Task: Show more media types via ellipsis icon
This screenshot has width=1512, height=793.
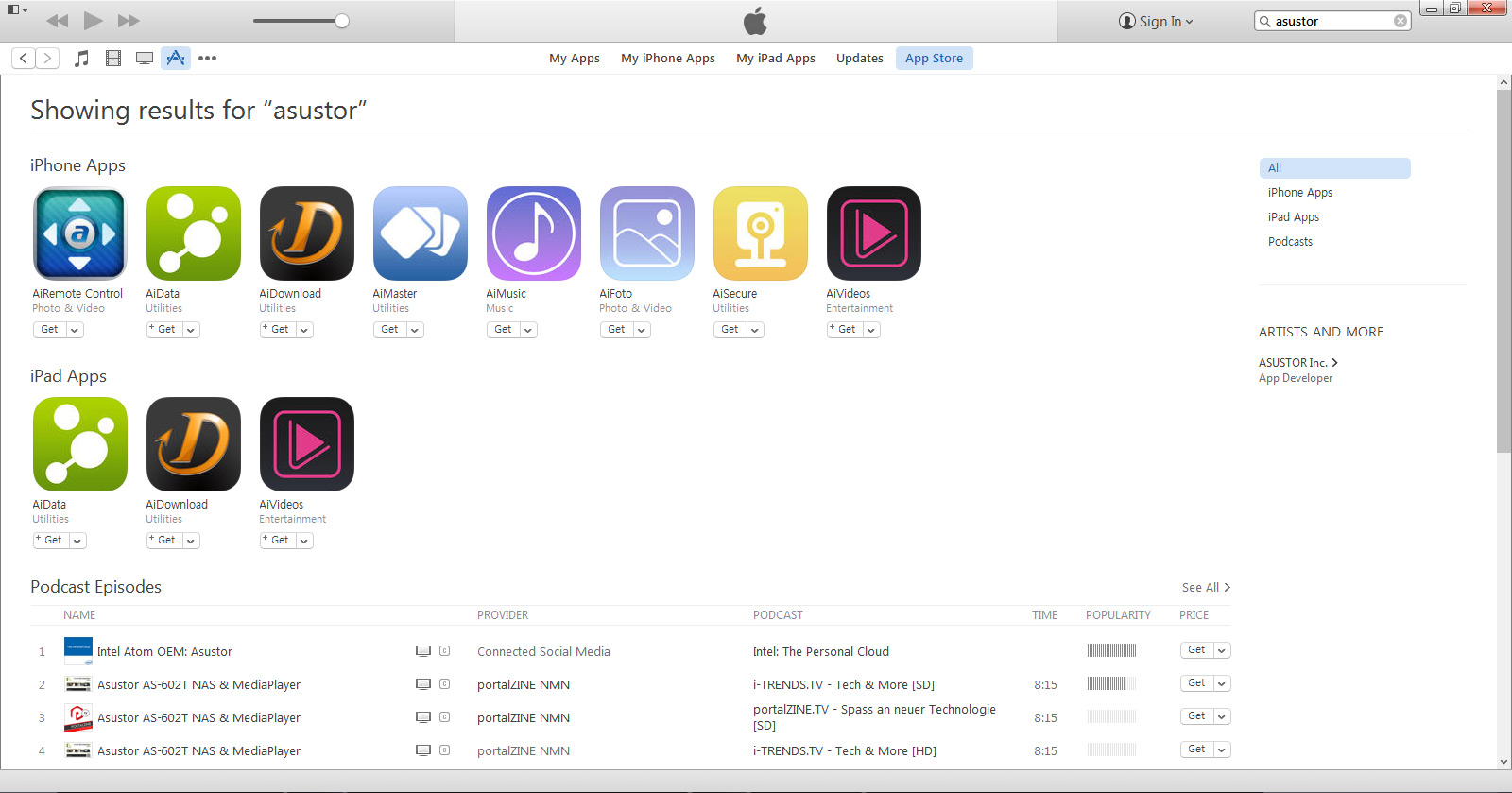Action: [x=207, y=59]
